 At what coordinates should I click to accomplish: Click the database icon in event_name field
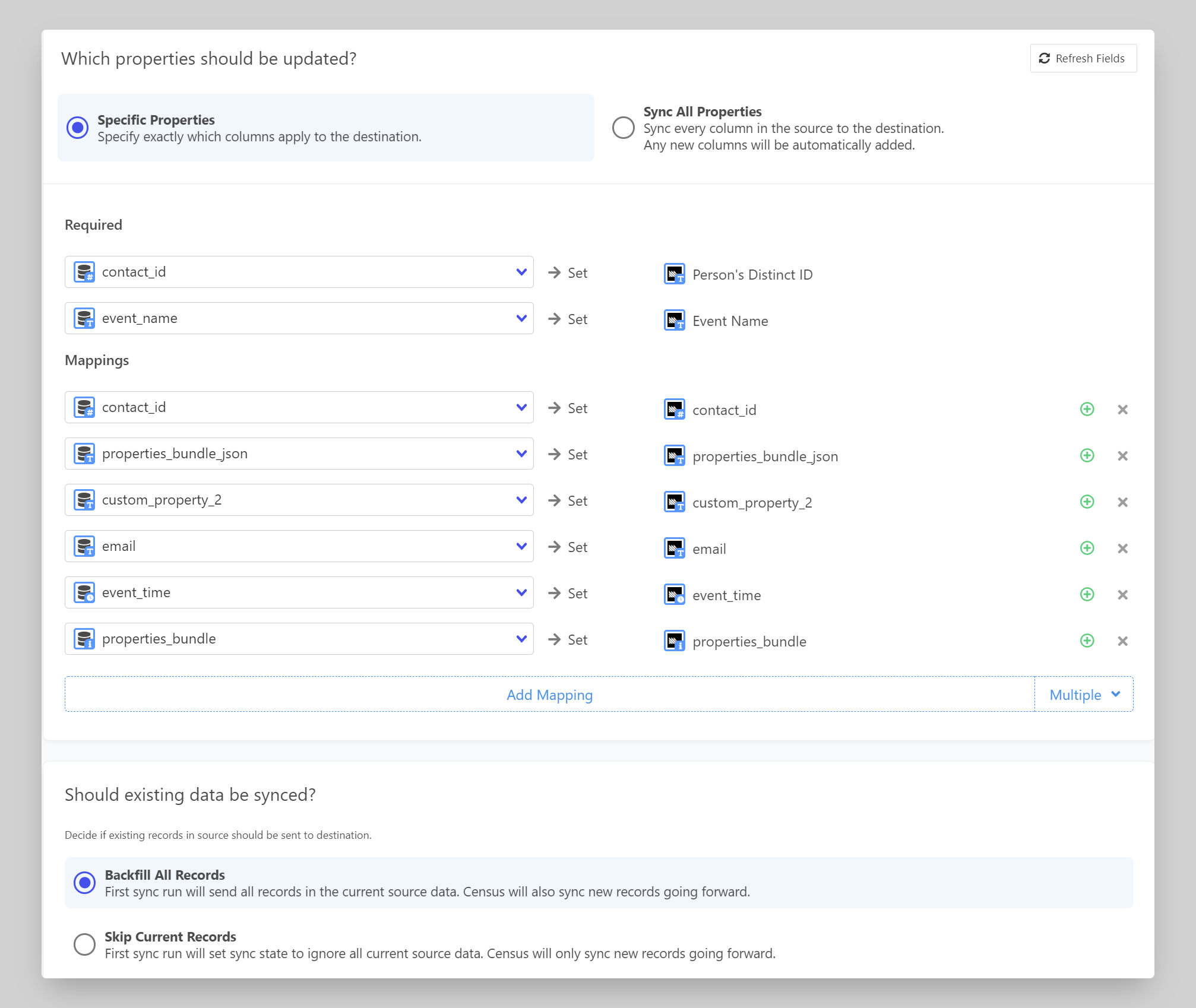pyautogui.click(x=84, y=318)
